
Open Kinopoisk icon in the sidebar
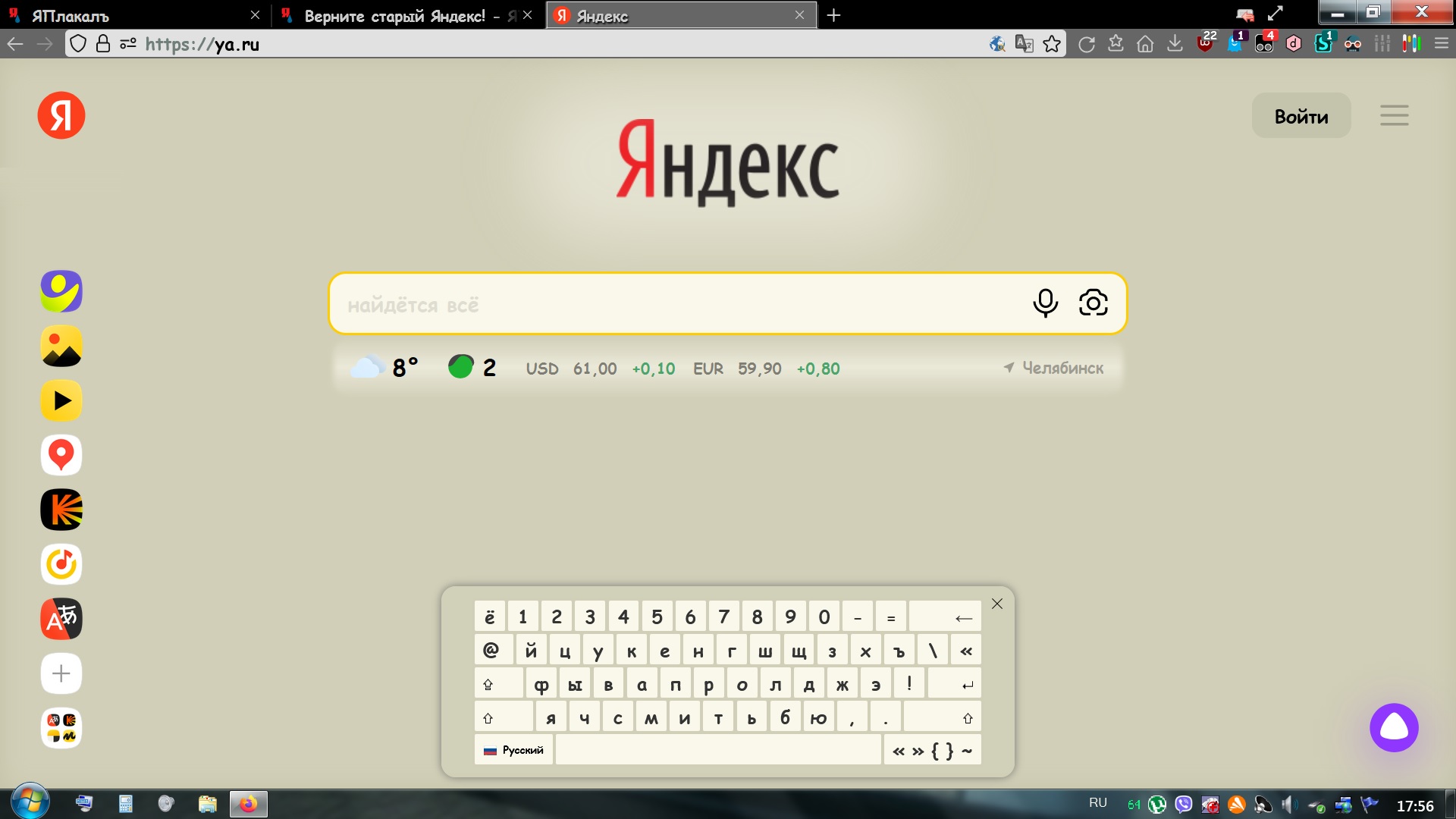click(x=61, y=510)
